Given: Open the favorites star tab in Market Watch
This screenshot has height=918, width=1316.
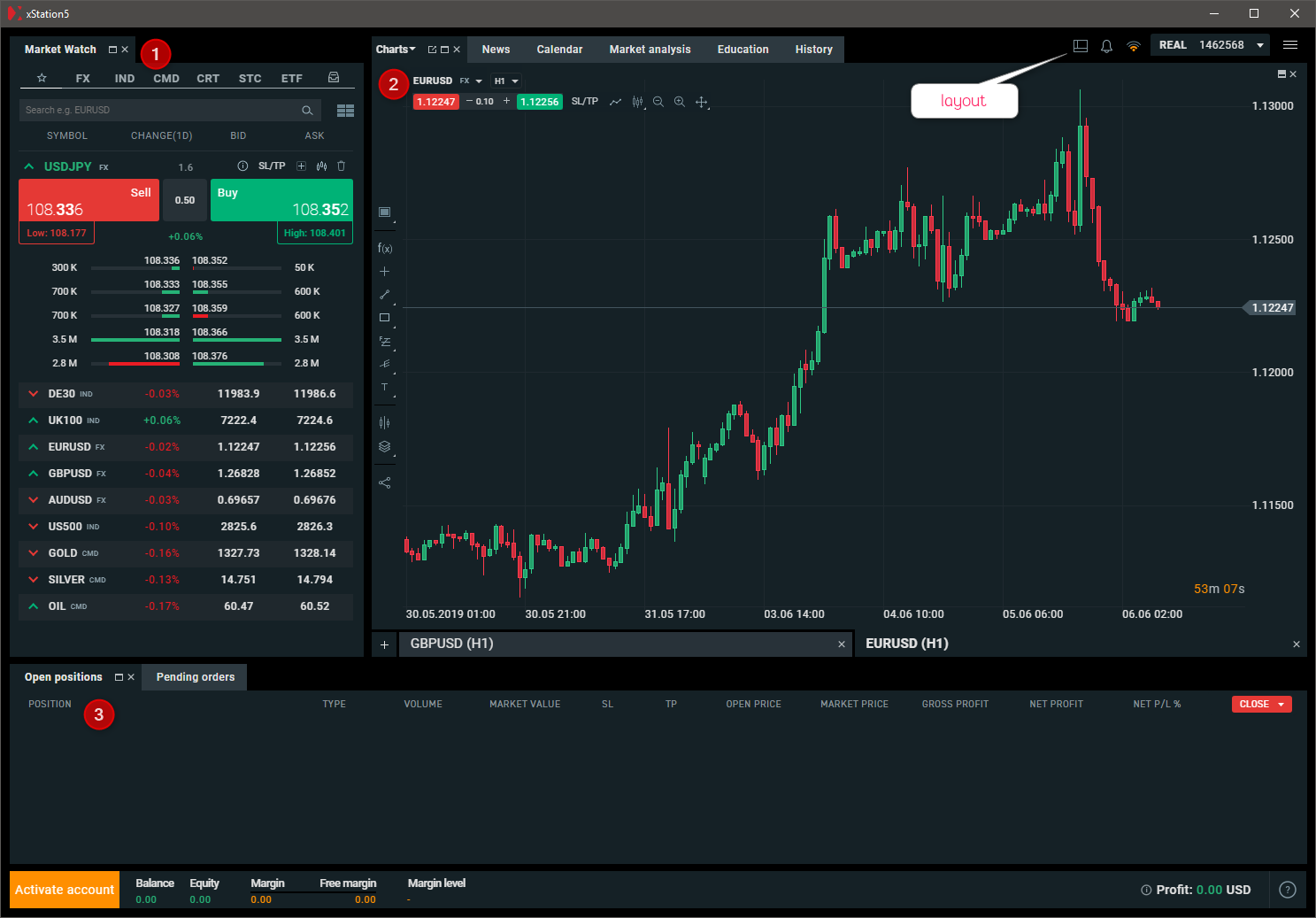Looking at the screenshot, I should (42, 78).
